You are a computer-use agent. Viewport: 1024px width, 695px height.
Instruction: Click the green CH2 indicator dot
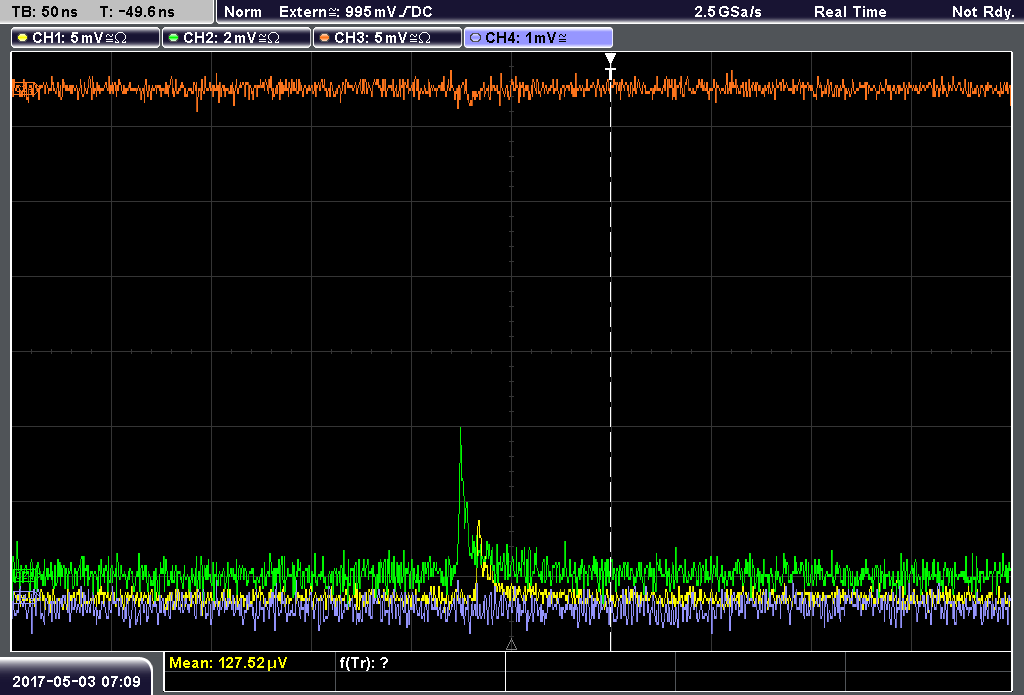coord(174,38)
